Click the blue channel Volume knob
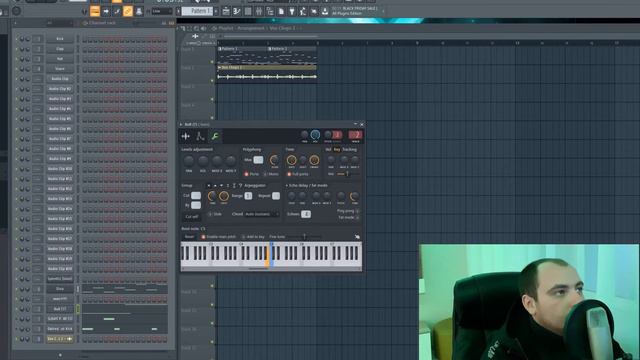Viewport: 640px width, 360px height. coord(315,135)
